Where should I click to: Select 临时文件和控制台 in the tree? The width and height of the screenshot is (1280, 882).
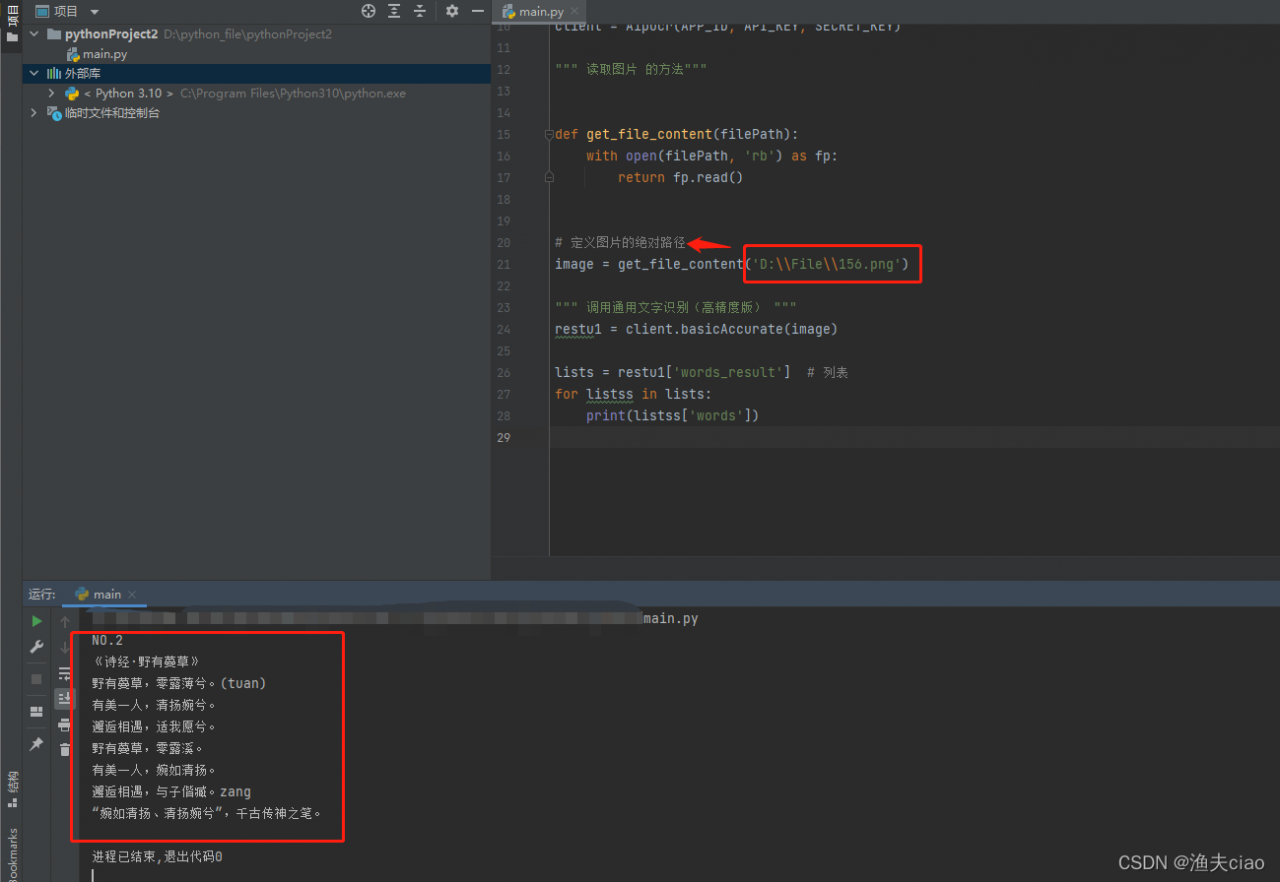112,113
